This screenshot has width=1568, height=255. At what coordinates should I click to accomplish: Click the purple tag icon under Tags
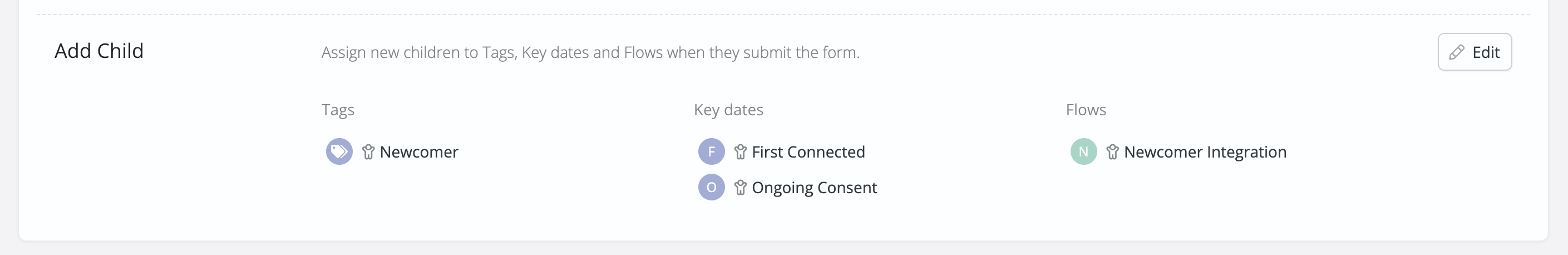pos(339,151)
